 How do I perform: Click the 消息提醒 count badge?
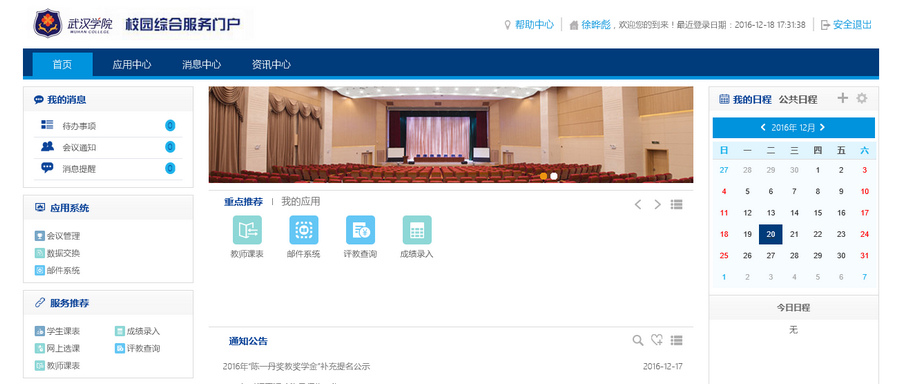pyautogui.click(x=170, y=168)
